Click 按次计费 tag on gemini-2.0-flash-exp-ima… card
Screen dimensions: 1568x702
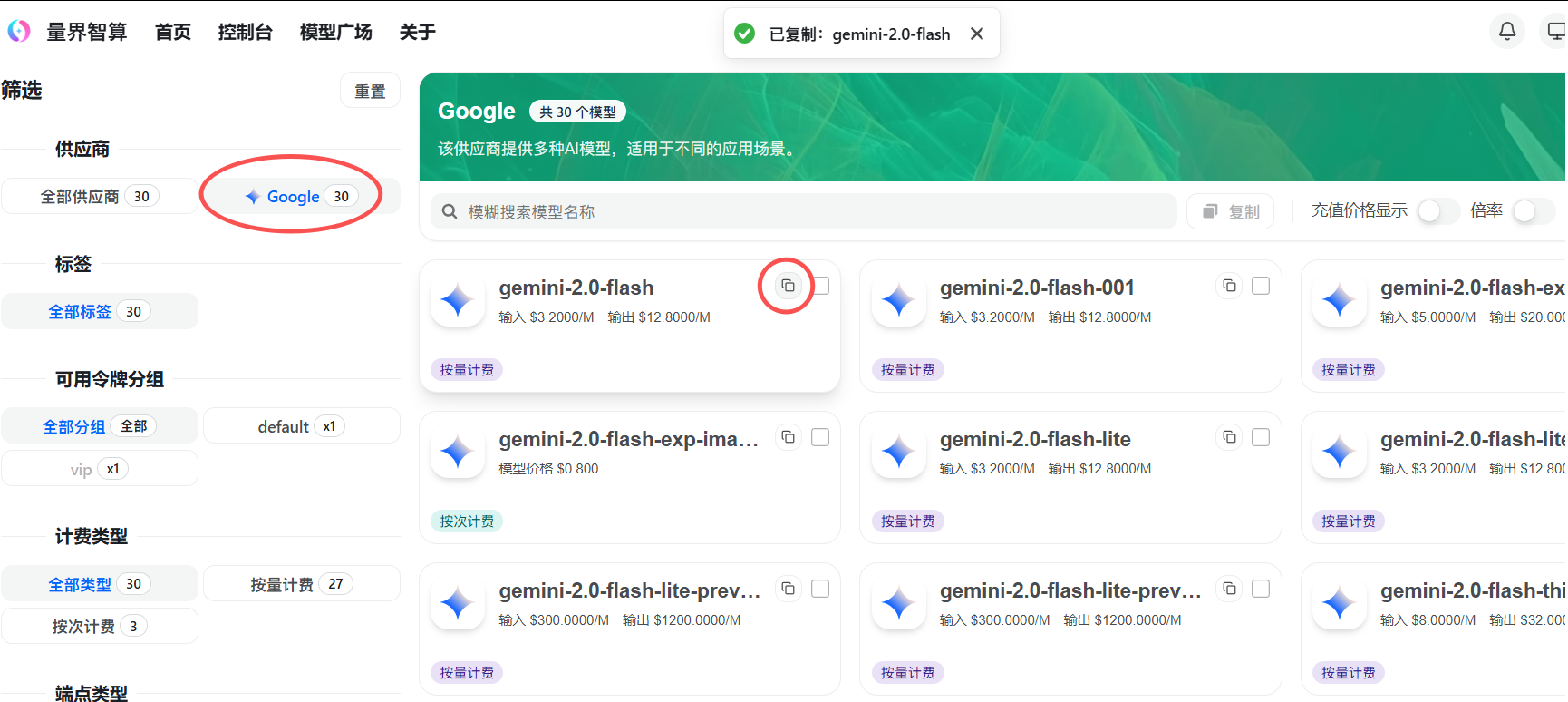click(467, 522)
